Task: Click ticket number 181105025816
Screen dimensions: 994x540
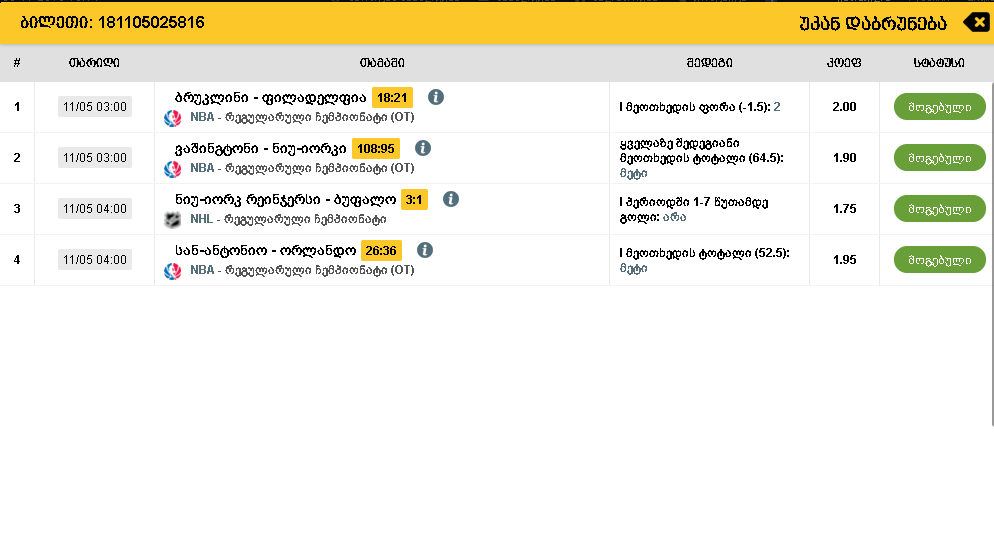Action: coord(152,23)
